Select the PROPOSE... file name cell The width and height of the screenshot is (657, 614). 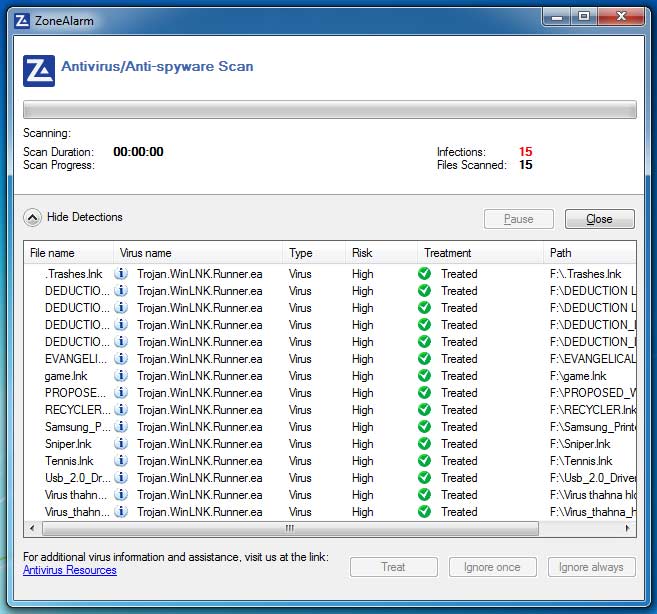[76, 393]
